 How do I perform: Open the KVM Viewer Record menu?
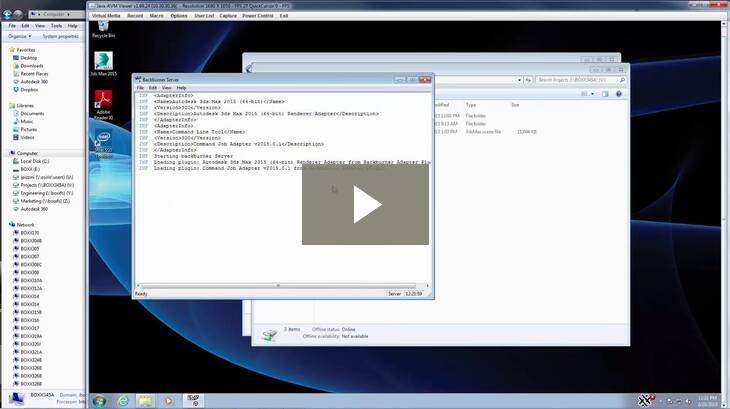135,16
